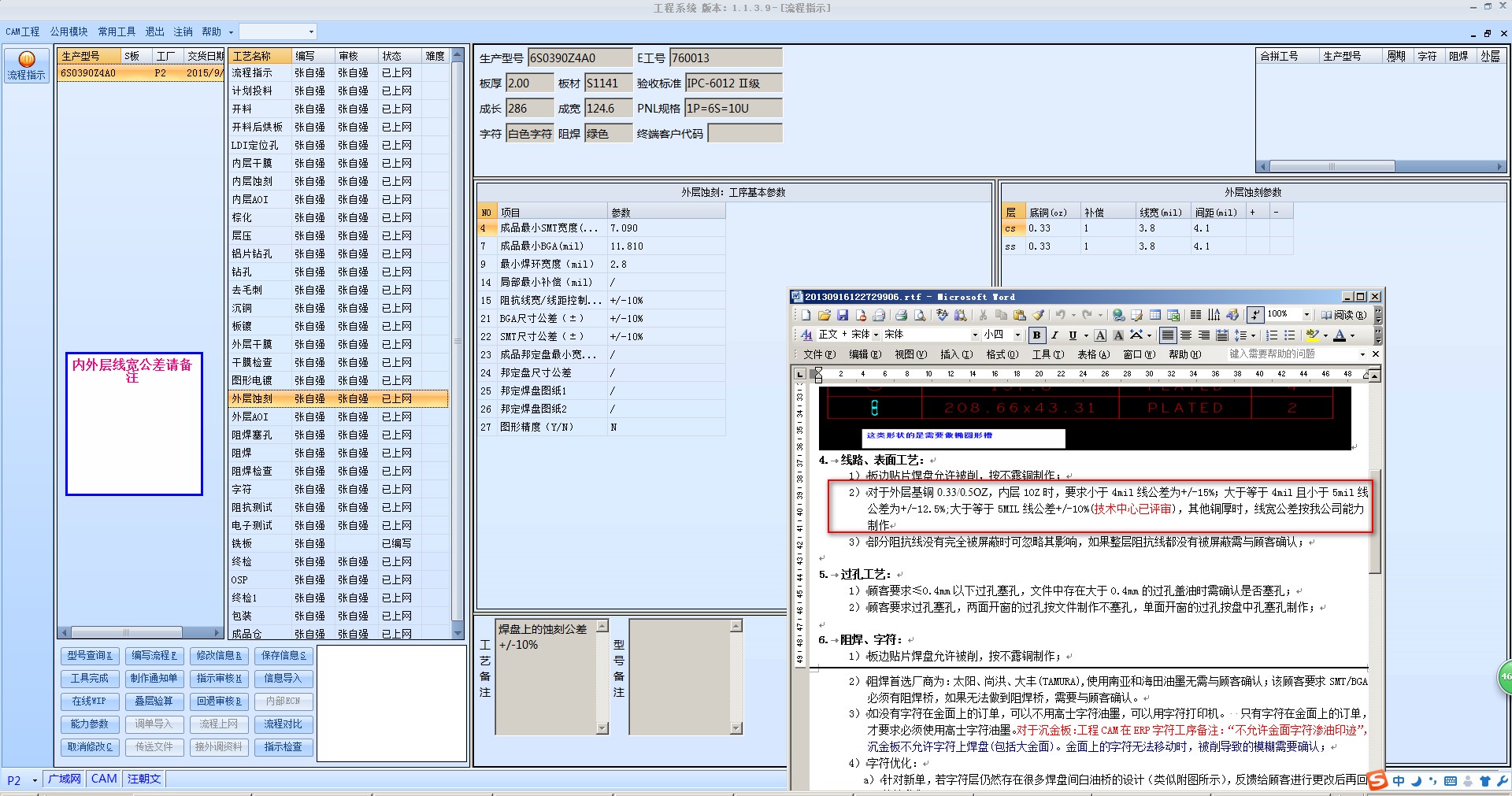Click the 指示审核H button
Viewport: 1512px width, 796px height.
pyautogui.click(x=218, y=678)
